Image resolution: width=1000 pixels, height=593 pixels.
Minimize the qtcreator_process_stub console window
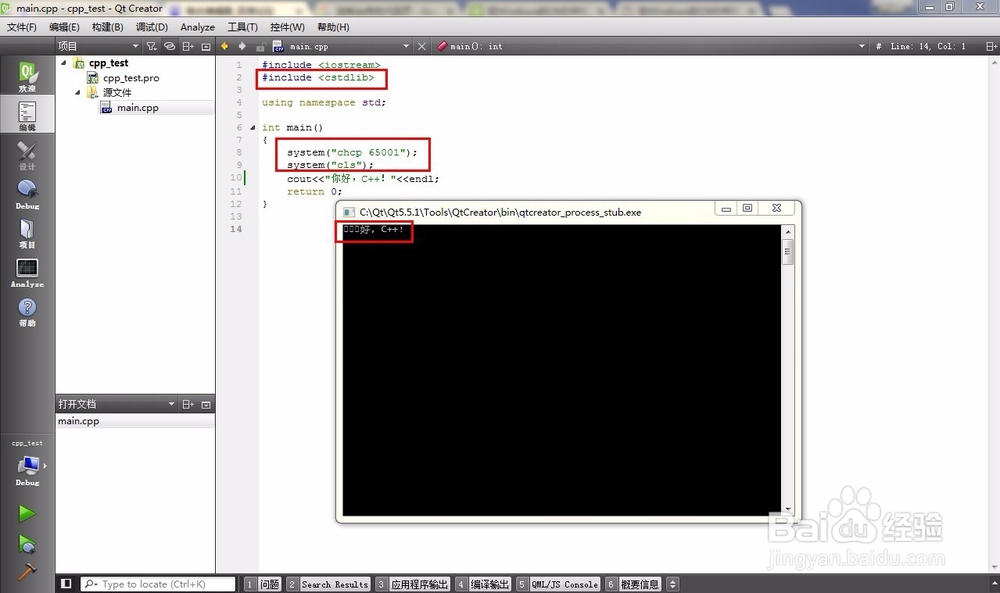[x=726, y=209]
